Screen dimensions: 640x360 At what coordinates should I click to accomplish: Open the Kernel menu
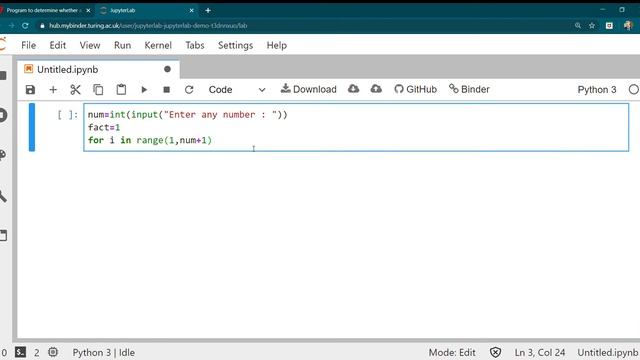pos(158,45)
